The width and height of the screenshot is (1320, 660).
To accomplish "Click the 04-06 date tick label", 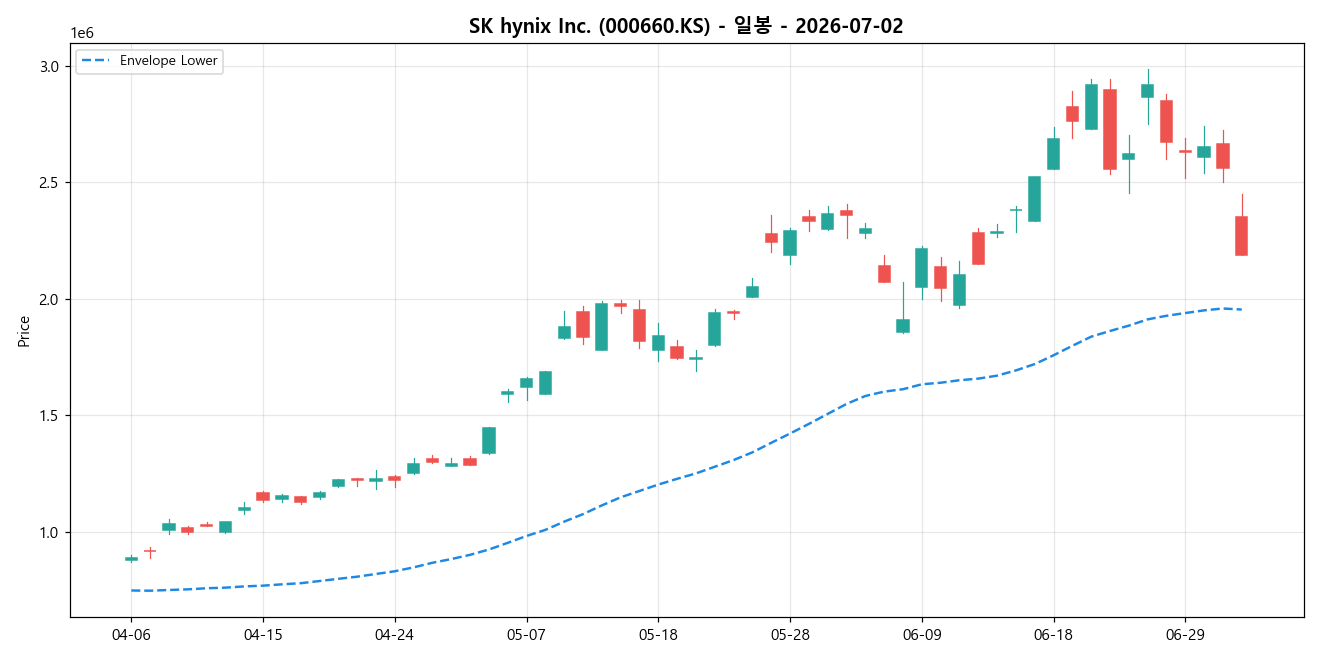I will tap(131, 634).
